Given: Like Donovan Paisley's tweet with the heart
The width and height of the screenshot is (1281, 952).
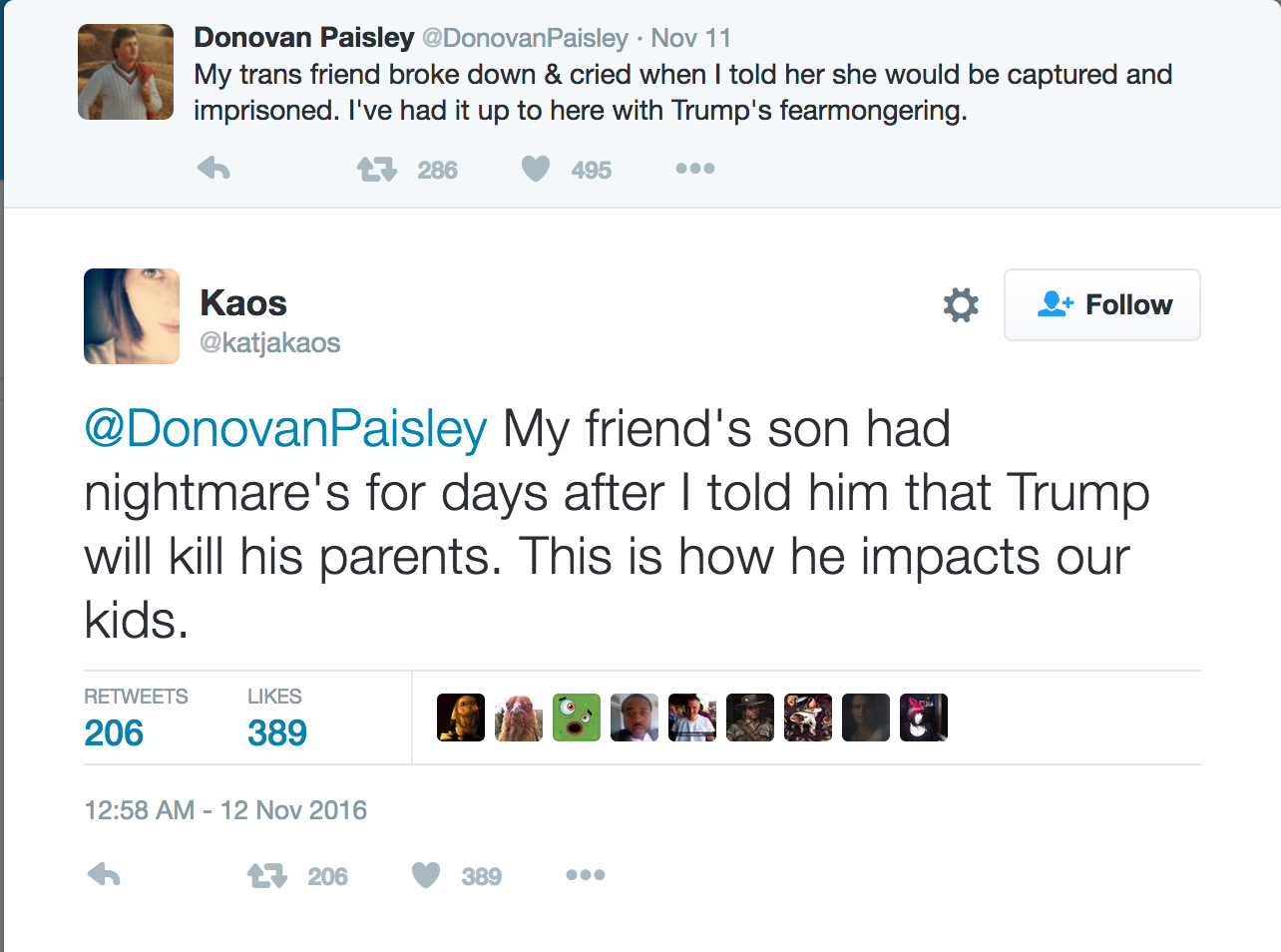Looking at the screenshot, I should [x=536, y=169].
